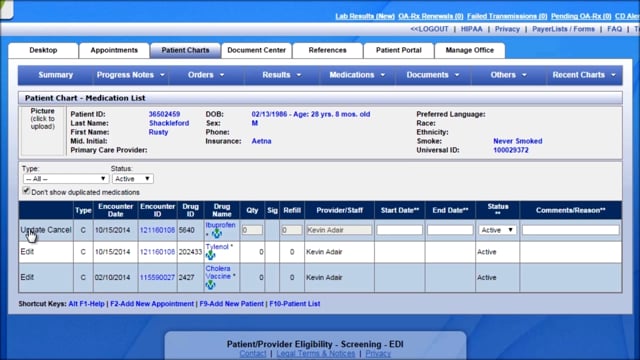Open PayerLists / Forms link
Image resolution: width=640 pixels, height=360 pixels.
(563, 29)
